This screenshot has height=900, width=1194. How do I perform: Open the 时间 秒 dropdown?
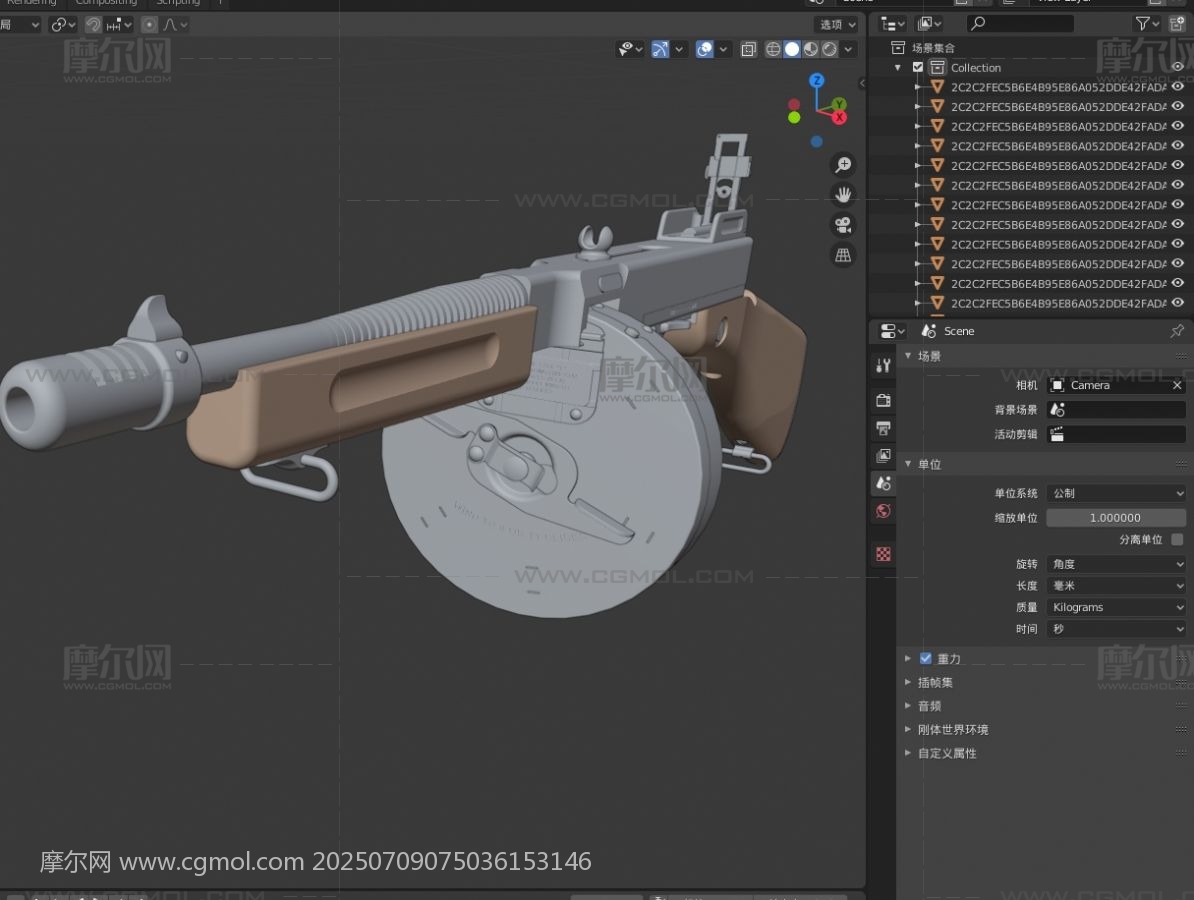click(x=1116, y=629)
